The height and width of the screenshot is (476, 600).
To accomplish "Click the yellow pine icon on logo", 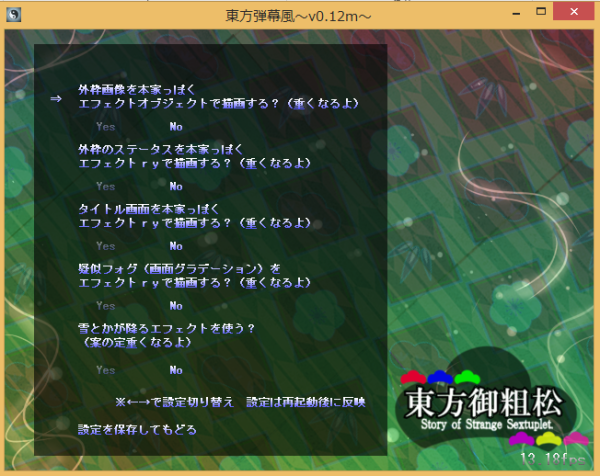I will [549, 439].
